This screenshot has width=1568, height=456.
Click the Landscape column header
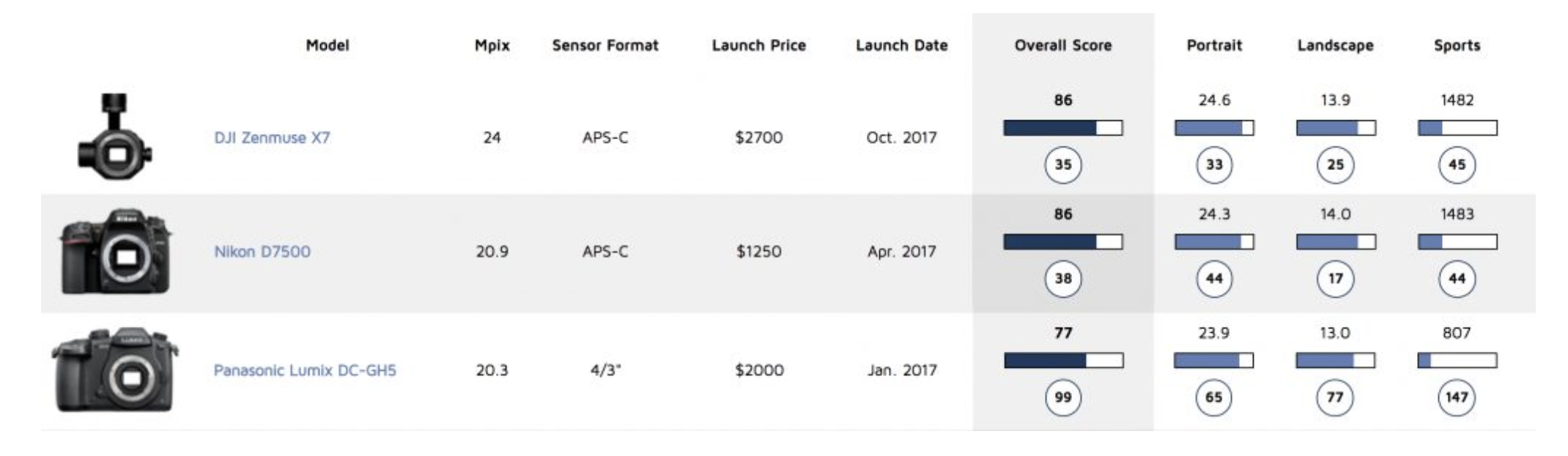[x=1335, y=45]
